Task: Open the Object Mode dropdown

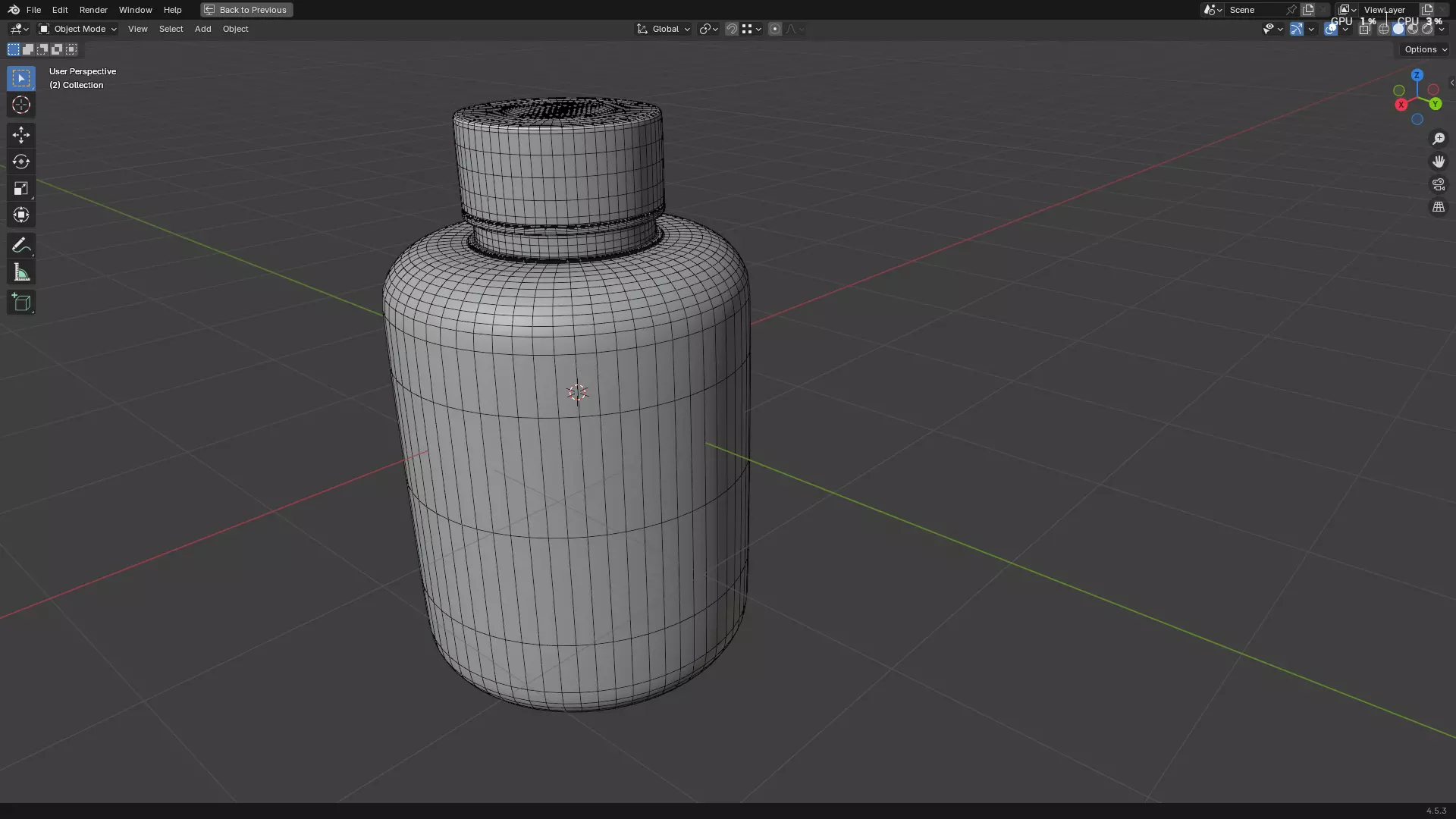Action: click(77, 29)
